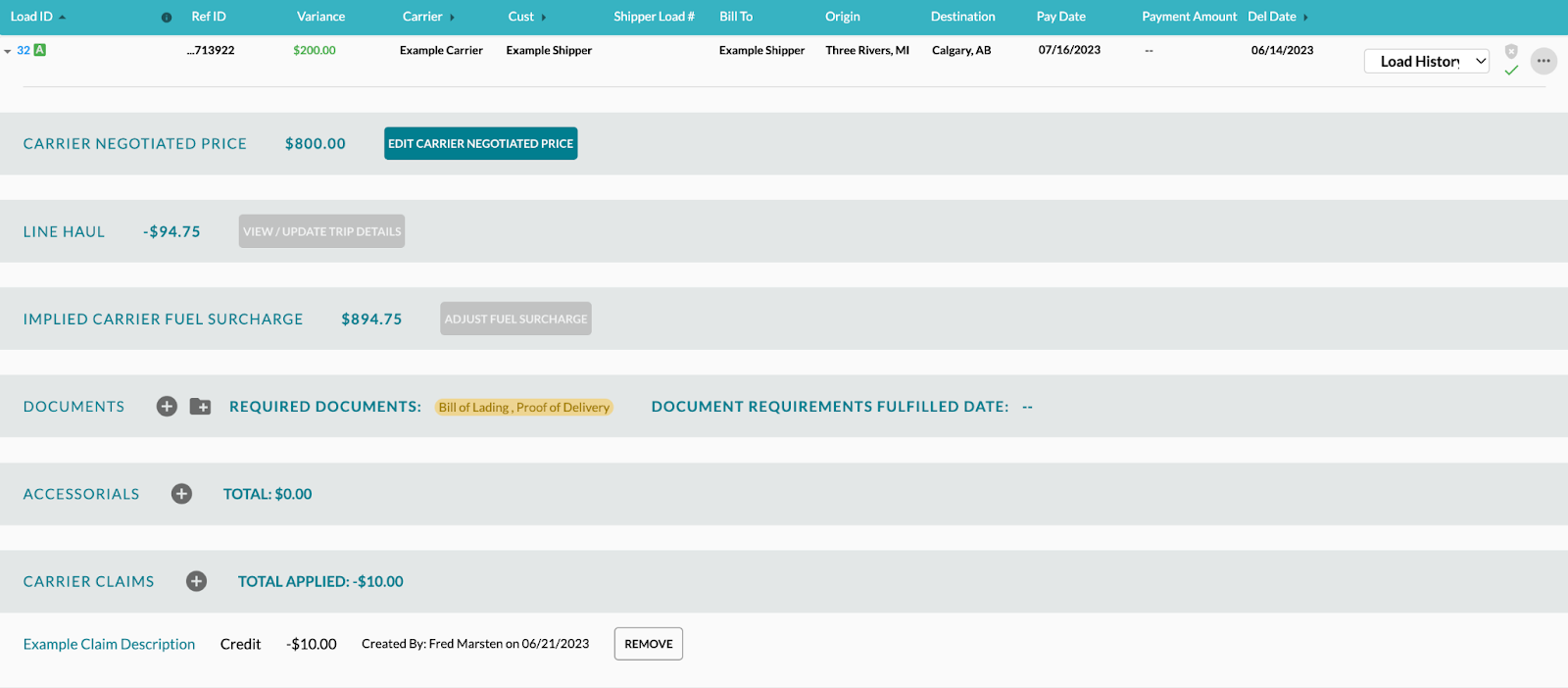Click the $894.75 fuel surcharge value

point(371,319)
